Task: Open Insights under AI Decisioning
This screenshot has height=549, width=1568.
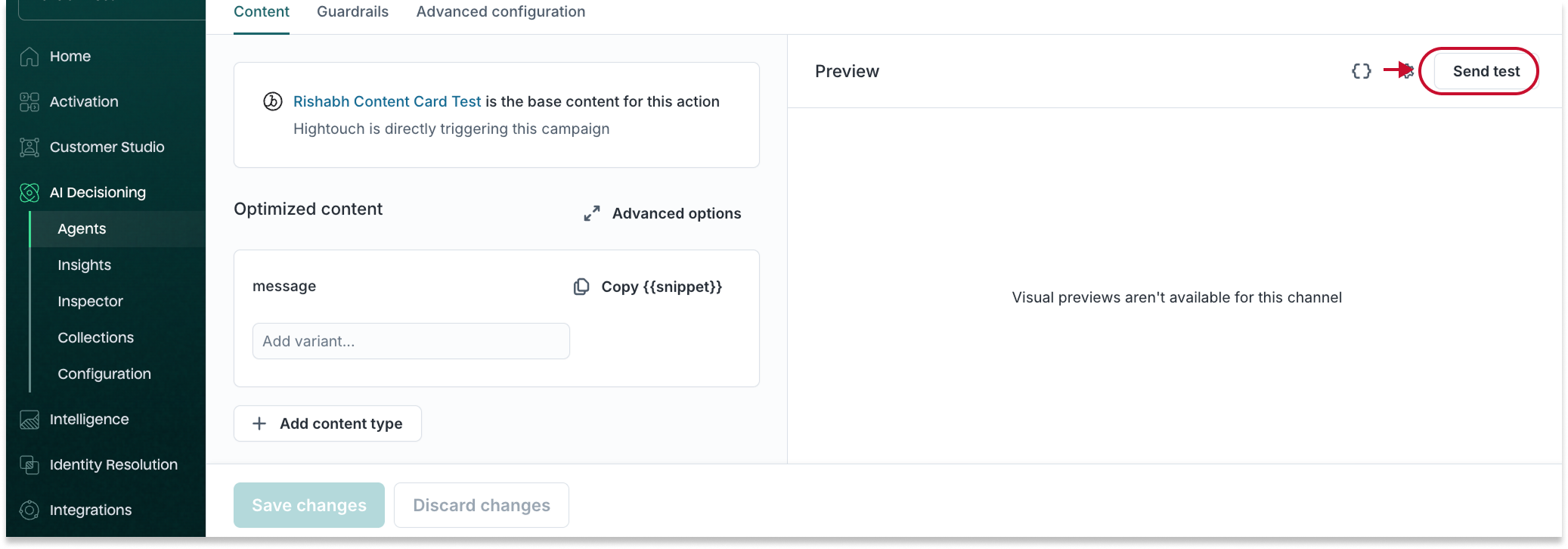Action: click(x=84, y=265)
